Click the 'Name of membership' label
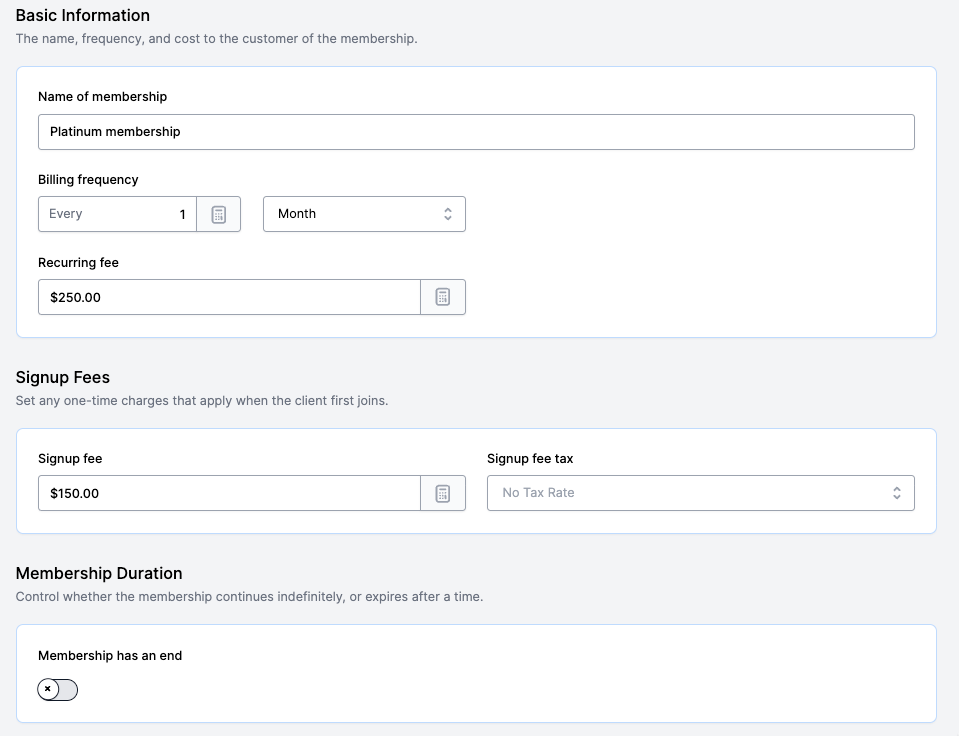 click(x=103, y=97)
